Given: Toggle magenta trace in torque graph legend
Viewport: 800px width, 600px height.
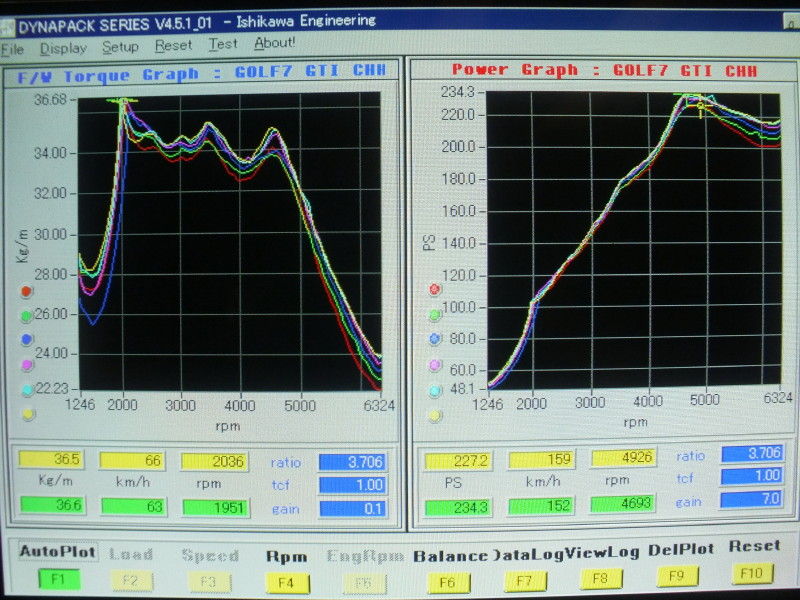Looking at the screenshot, I should click(x=27, y=365).
